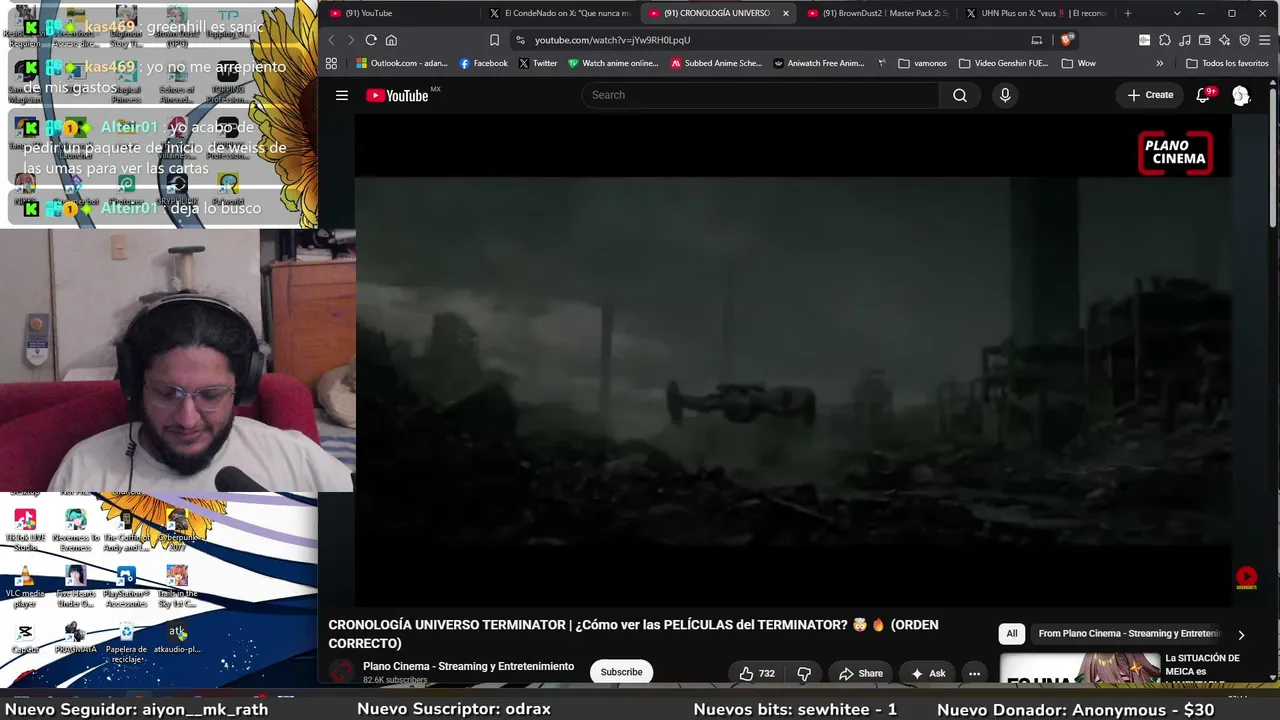The width and height of the screenshot is (1280, 720).
Task: Open the browser tab search dropdown arrow
Action: click(1177, 13)
